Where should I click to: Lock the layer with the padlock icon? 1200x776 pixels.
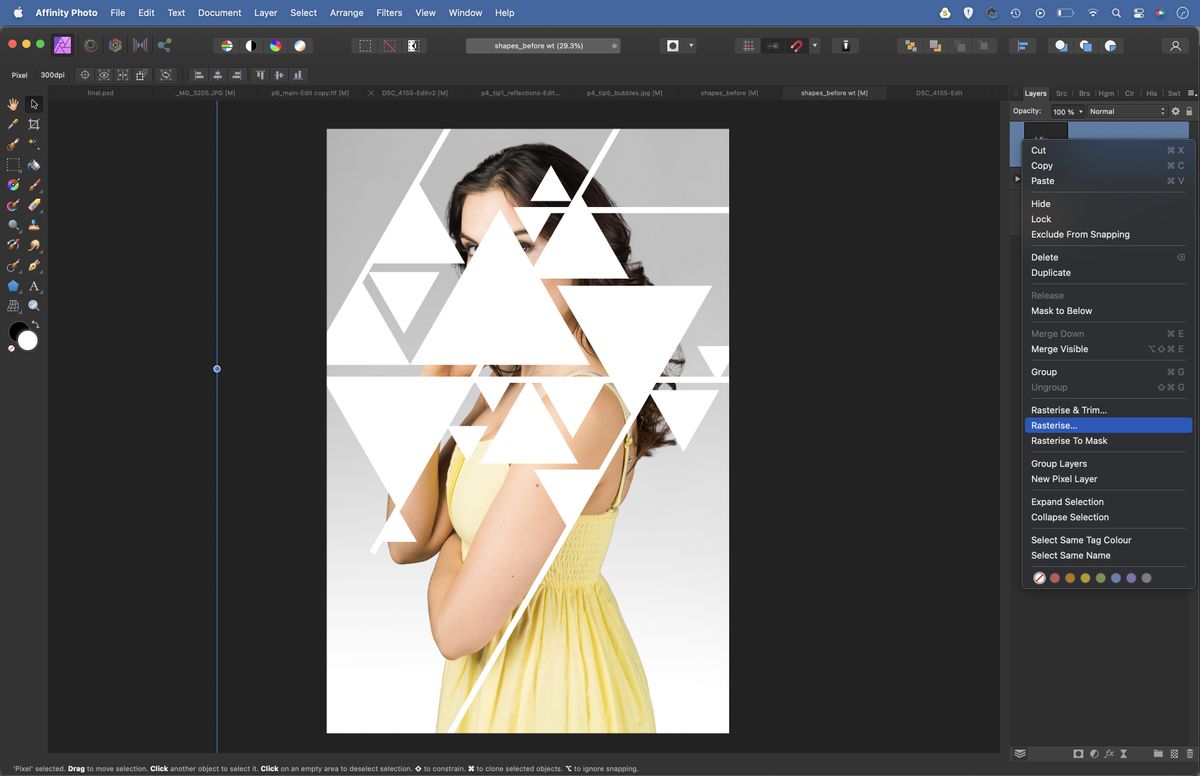click(1190, 111)
